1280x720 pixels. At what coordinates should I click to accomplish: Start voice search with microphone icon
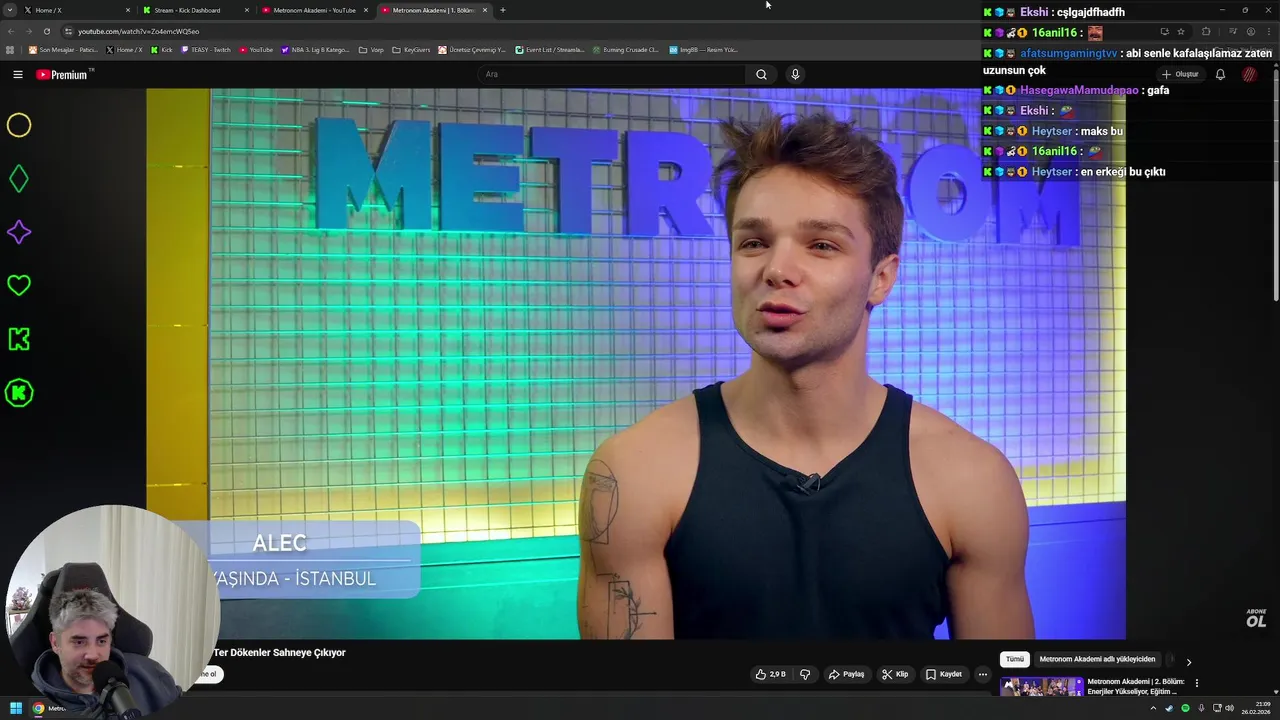click(x=795, y=74)
